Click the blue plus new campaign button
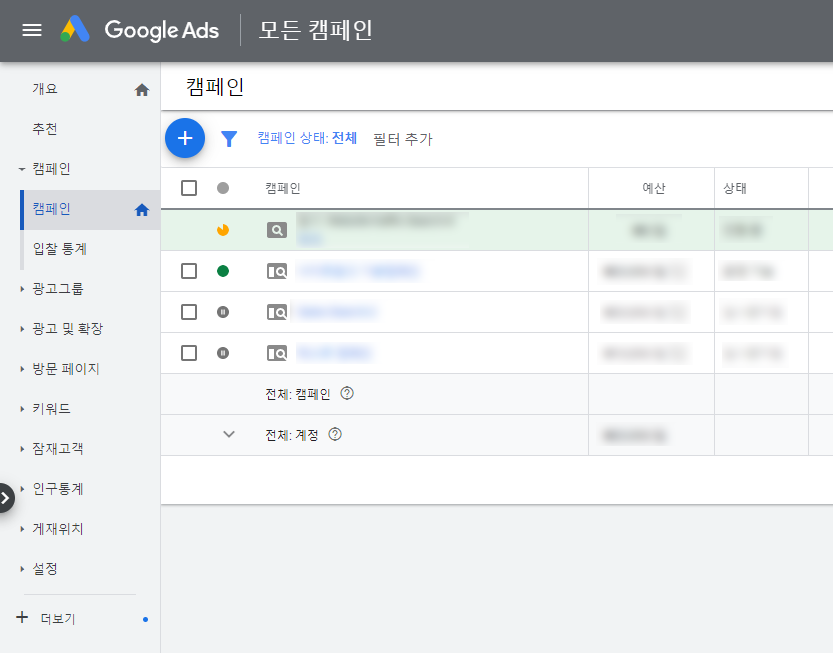833x653 pixels. point(185,138)
